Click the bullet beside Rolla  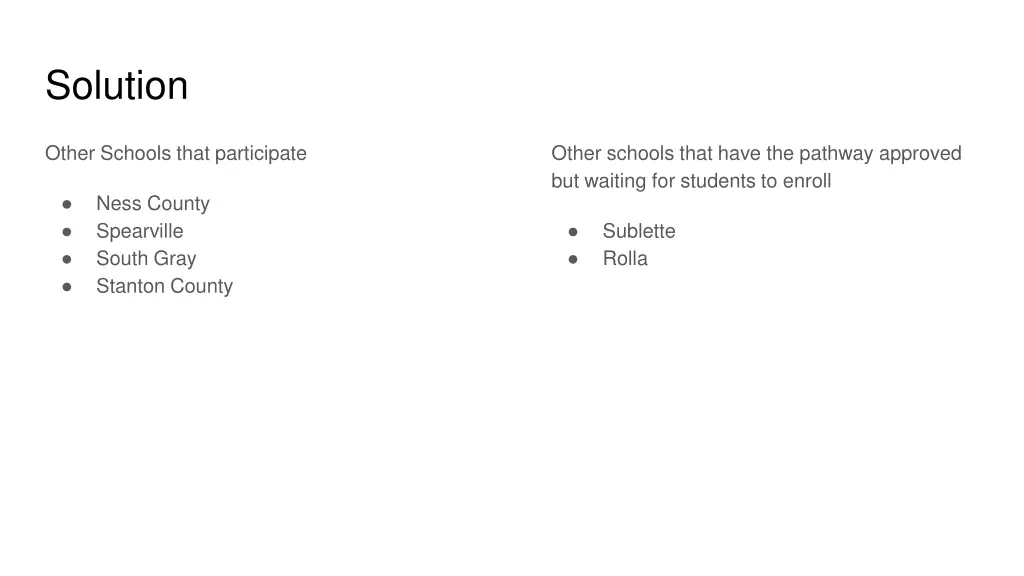(x=573, y=259)
